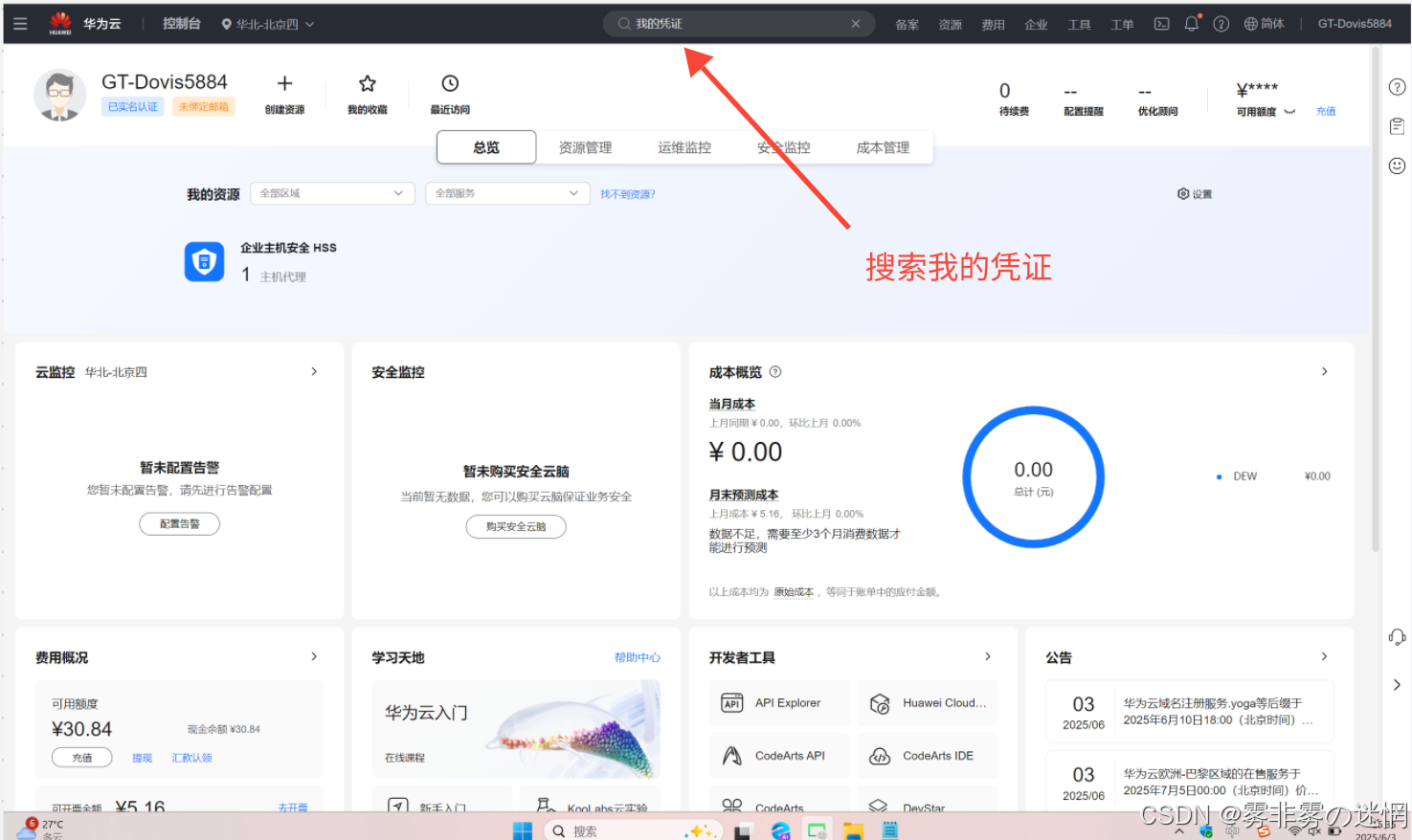Click the info icon beside 成本概览
The image size is (1412, 840).
(x=775, y=372)
